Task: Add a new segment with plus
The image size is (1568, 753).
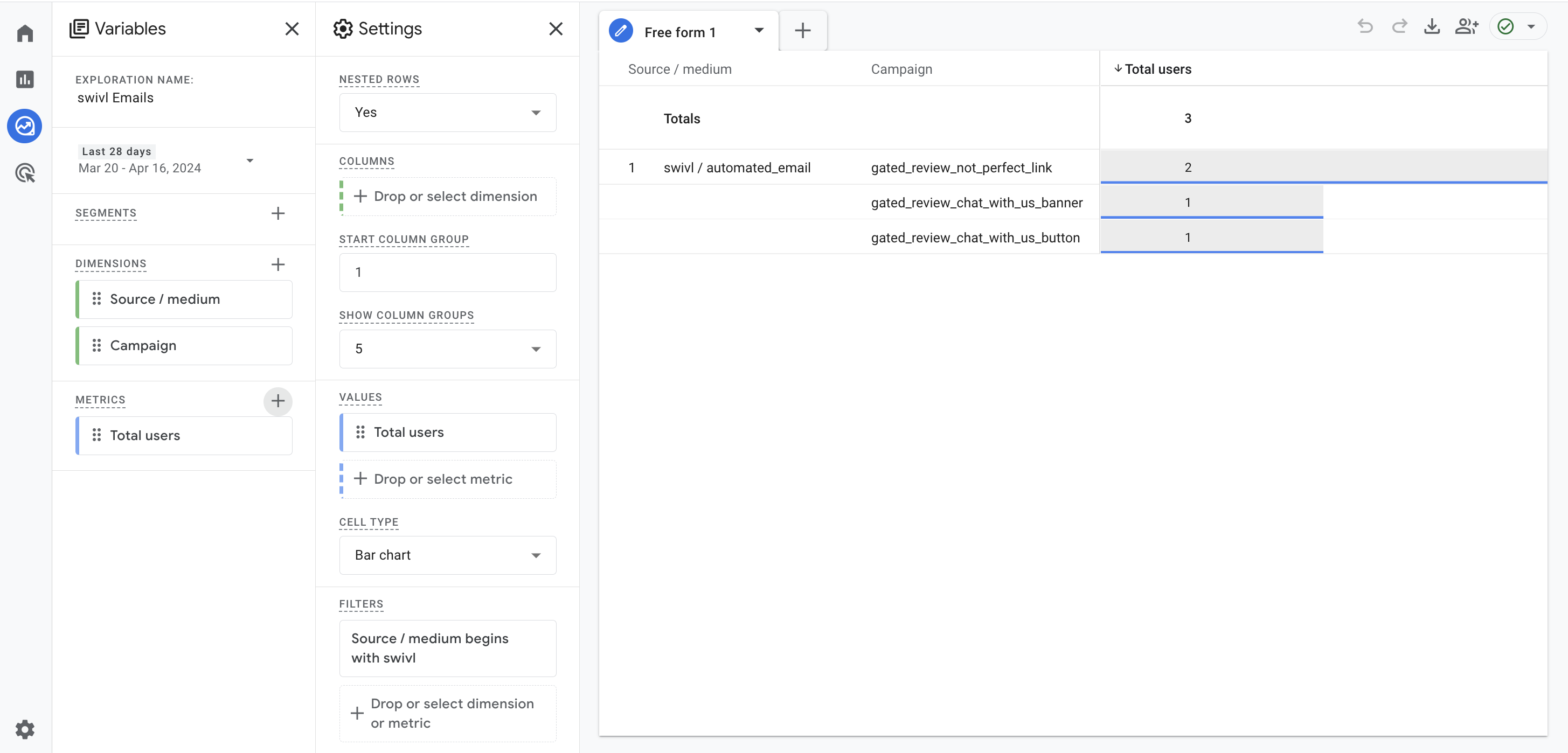Action: [277, 213]
